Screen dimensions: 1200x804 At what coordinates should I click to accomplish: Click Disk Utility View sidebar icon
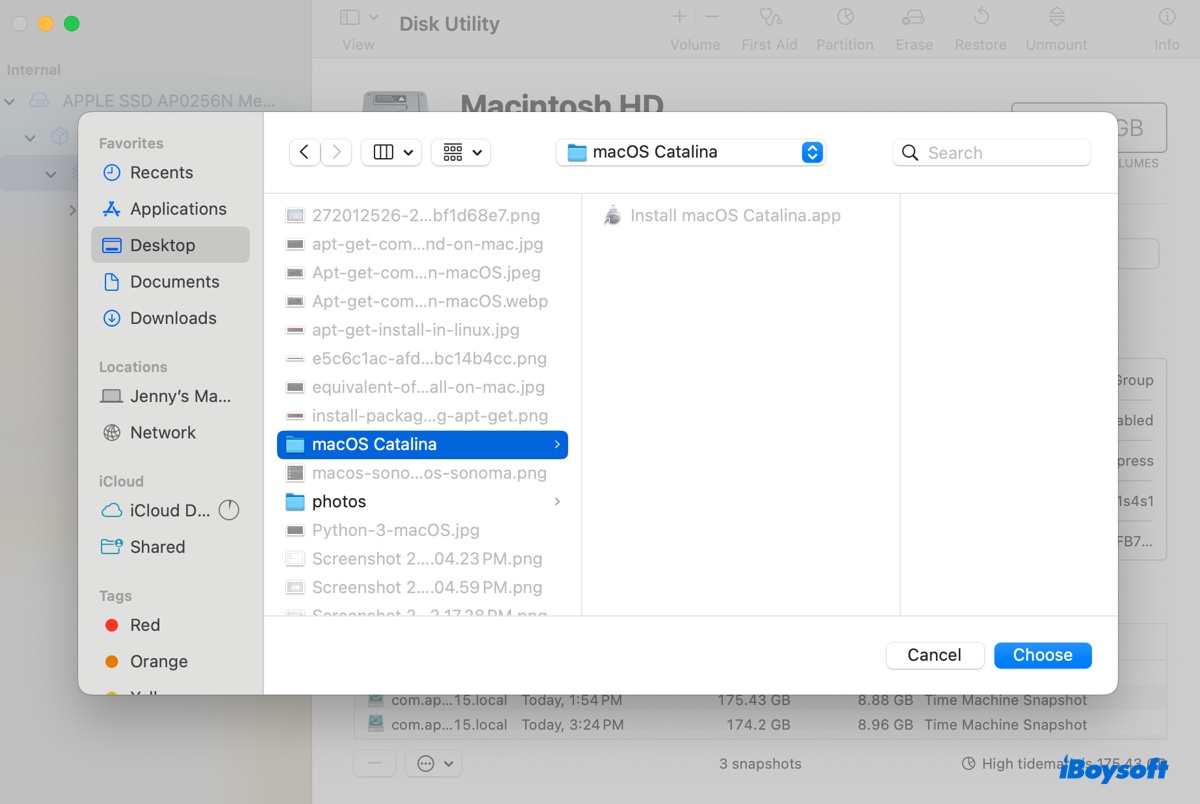[x=350, y=17]
